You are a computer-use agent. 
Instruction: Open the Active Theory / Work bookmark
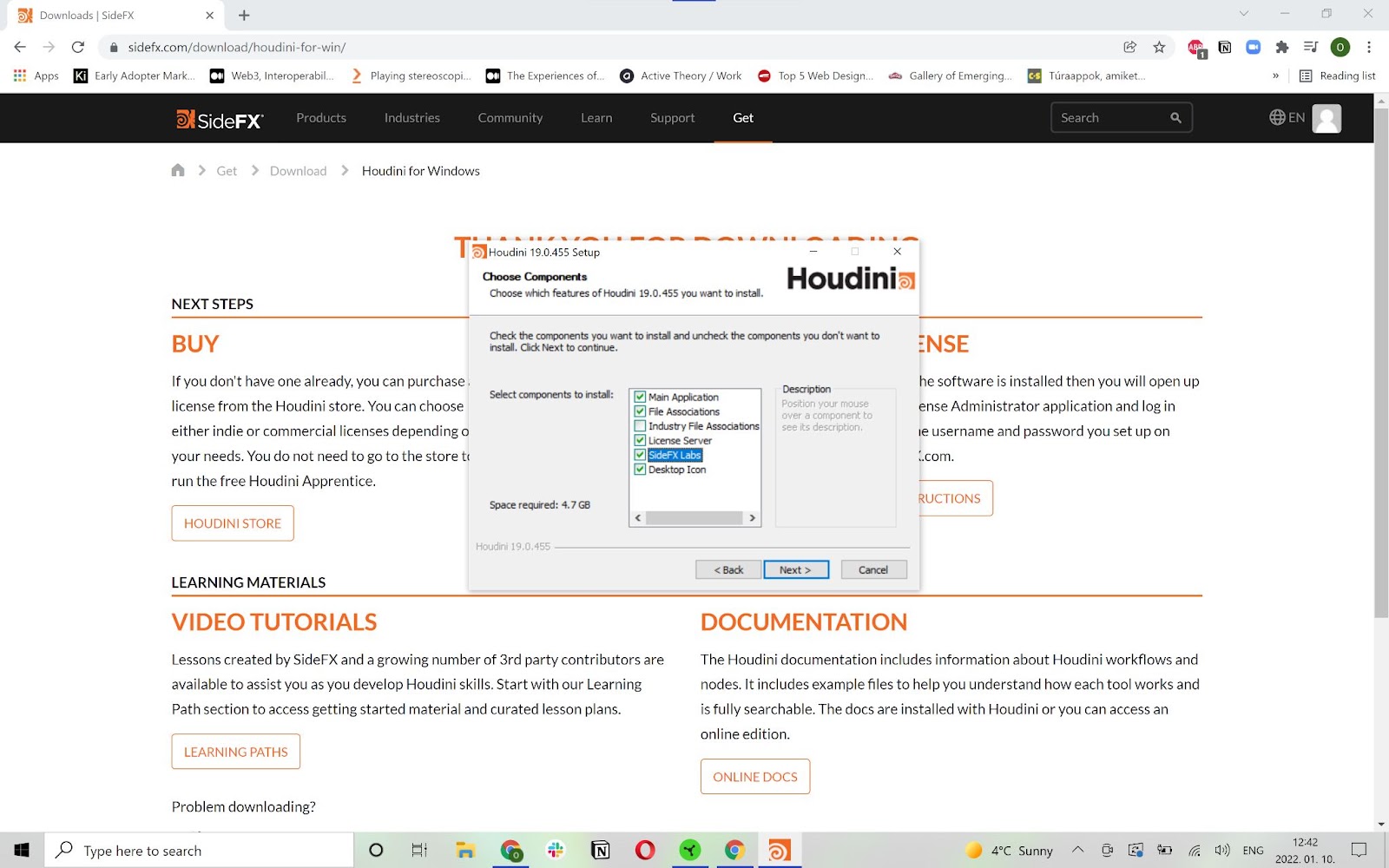pos(681,76)
